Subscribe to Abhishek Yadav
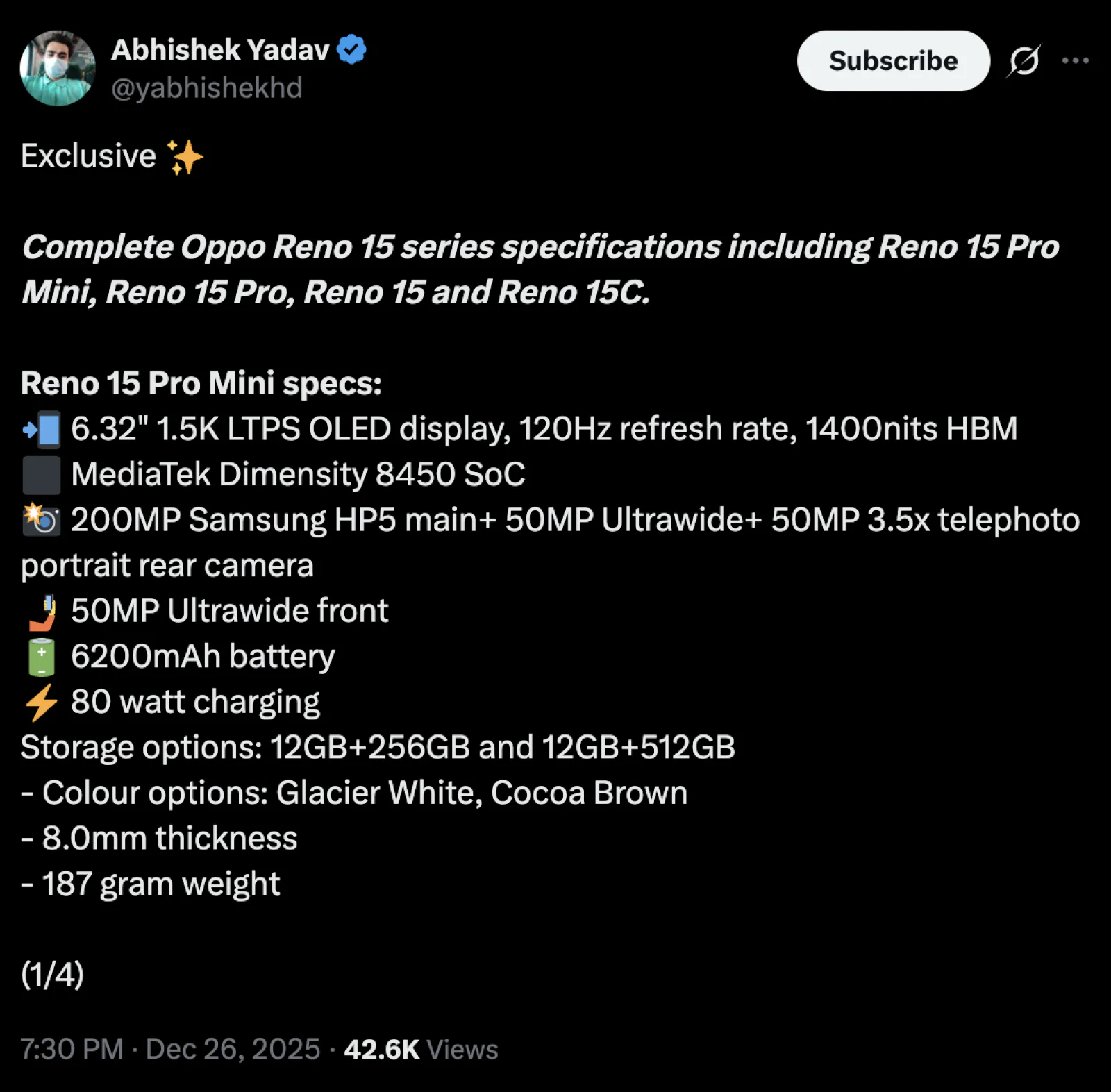1111x1092 pixels. [x=893, y=61]
